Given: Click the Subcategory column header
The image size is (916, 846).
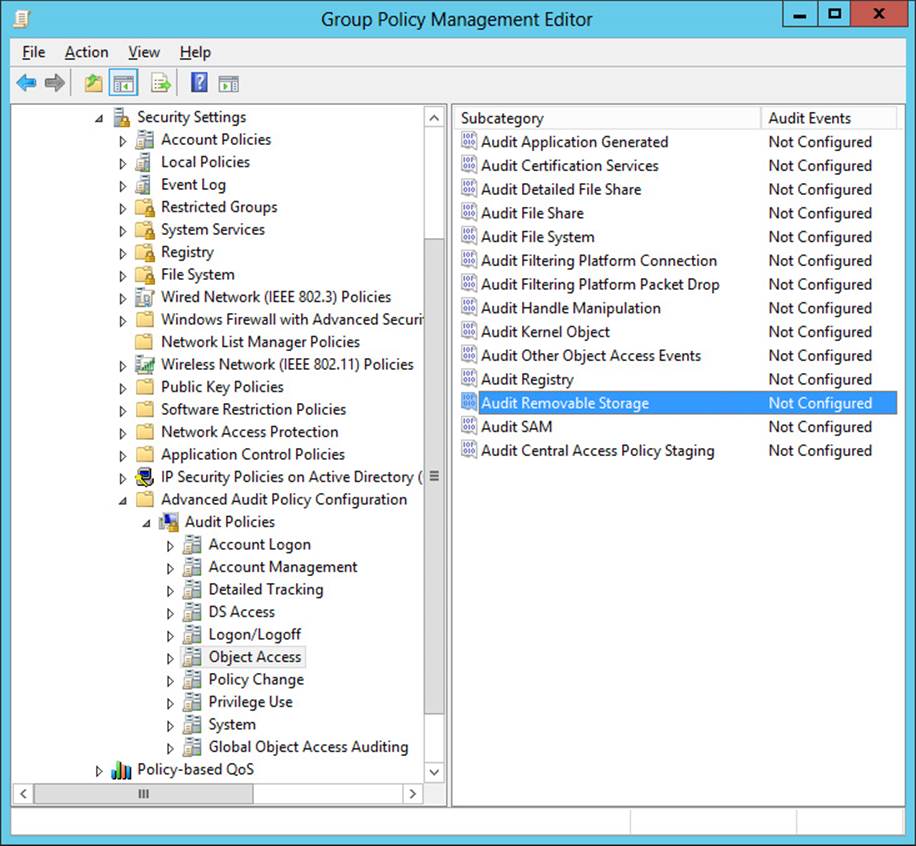Looking at the screenshot, I should point(608,118).
